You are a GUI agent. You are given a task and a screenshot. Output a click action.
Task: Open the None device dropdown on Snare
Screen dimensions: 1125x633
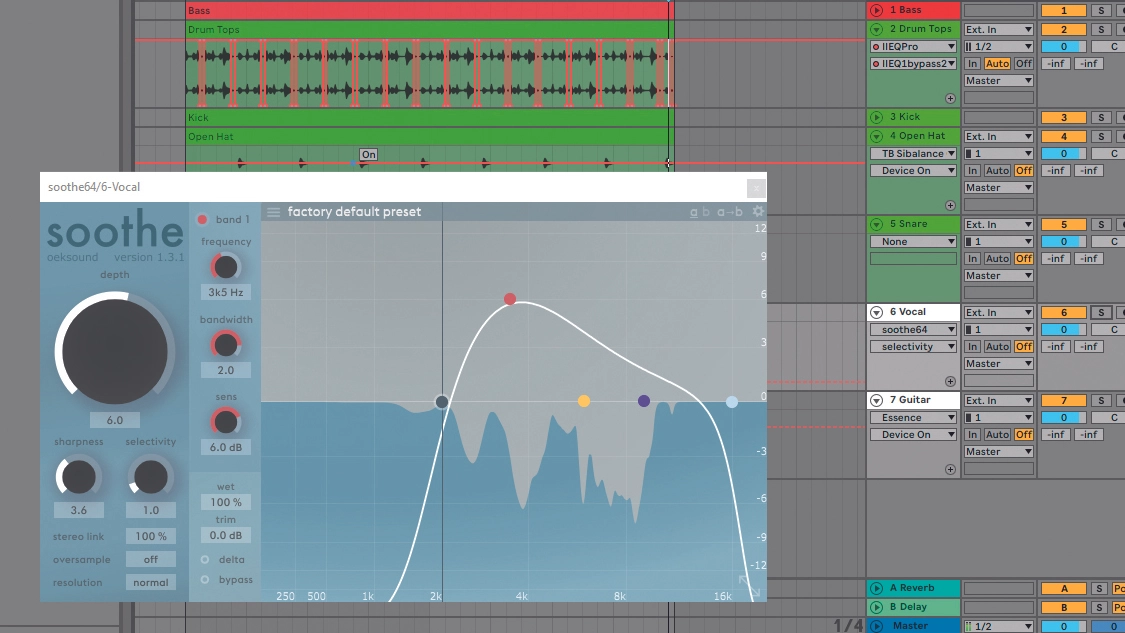(913, 242)
